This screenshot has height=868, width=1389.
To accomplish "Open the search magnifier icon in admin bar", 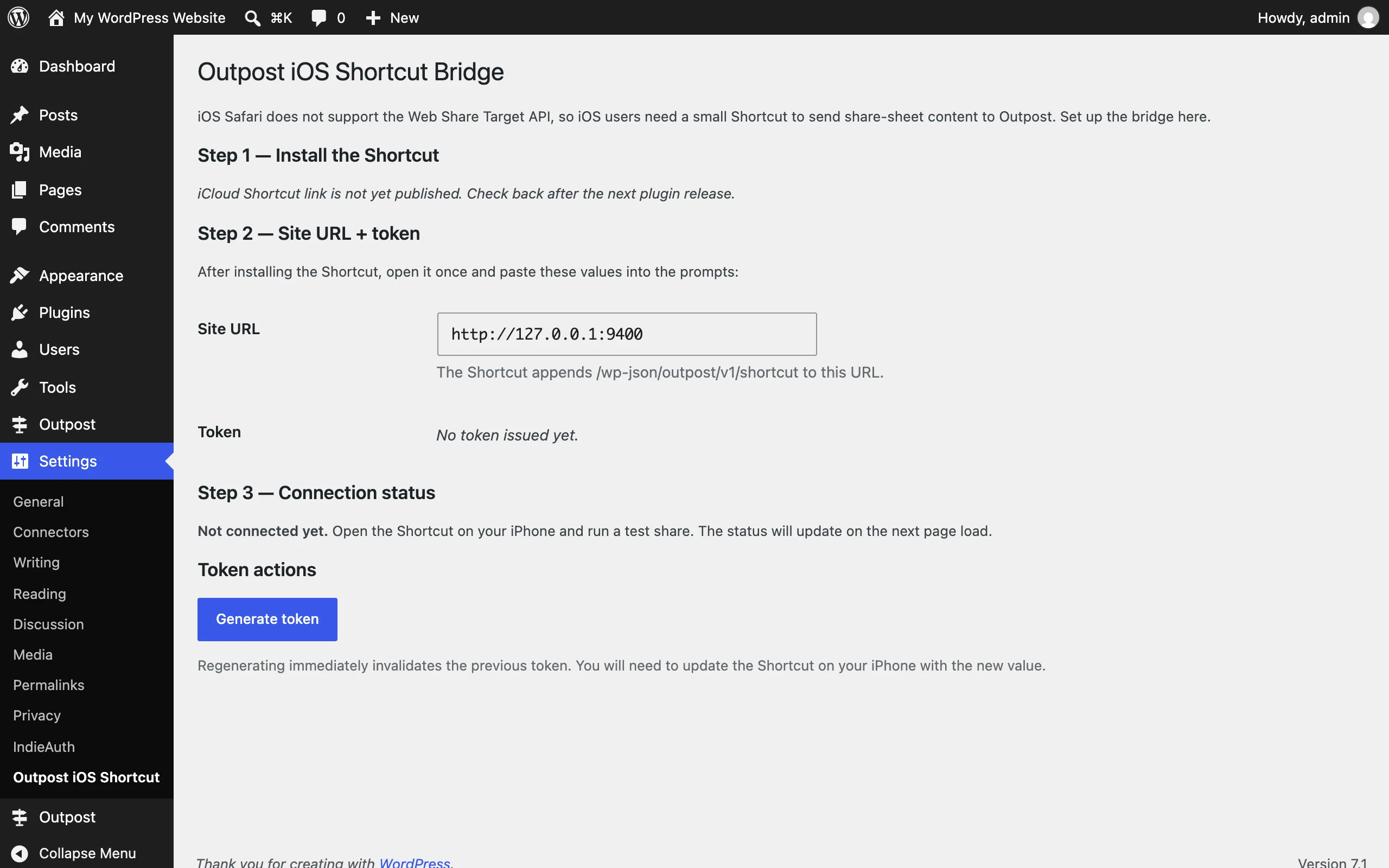I will pos(252,18).
